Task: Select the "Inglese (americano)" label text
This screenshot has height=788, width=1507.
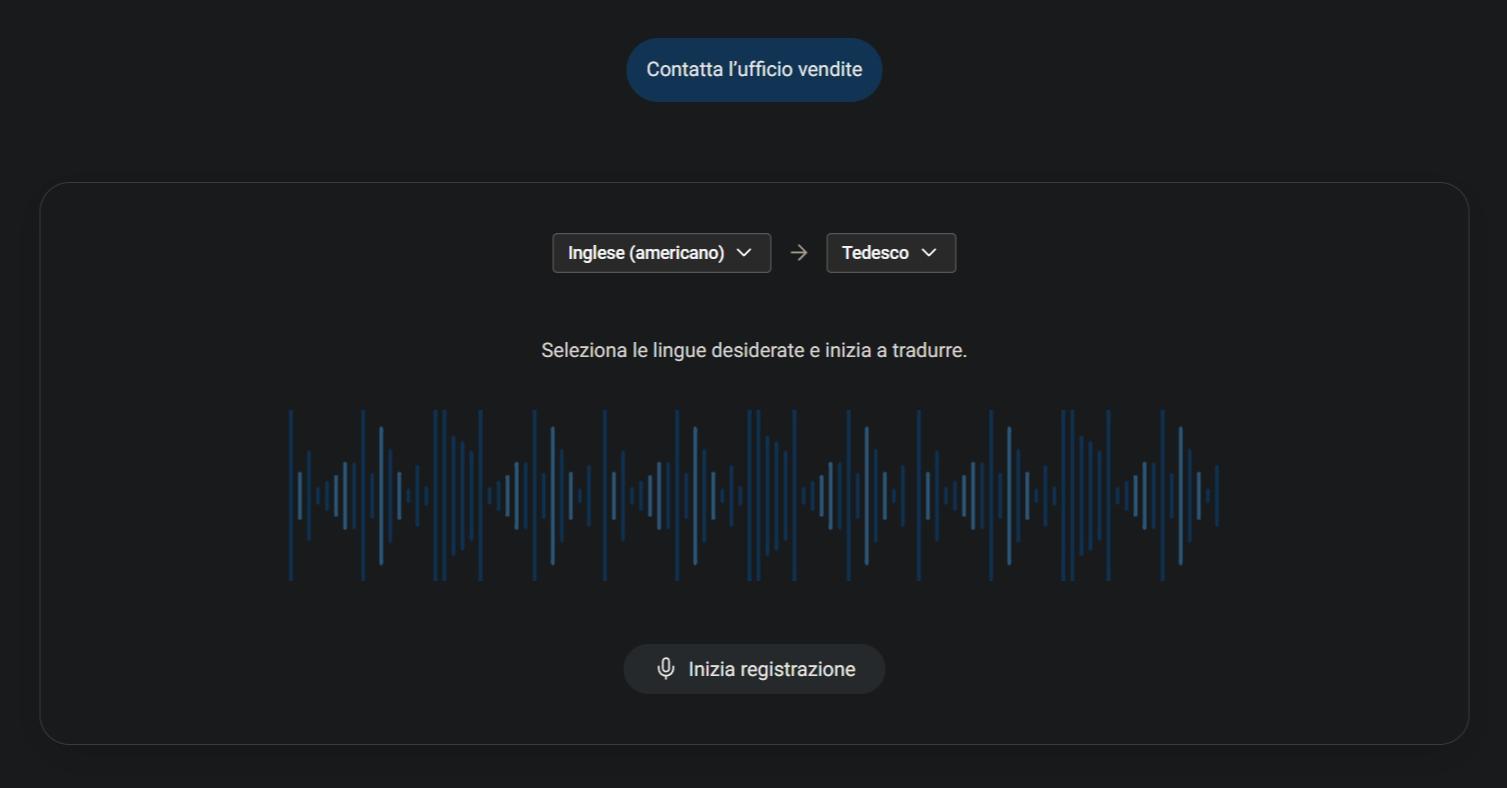Action: click(x=646, y=253)
